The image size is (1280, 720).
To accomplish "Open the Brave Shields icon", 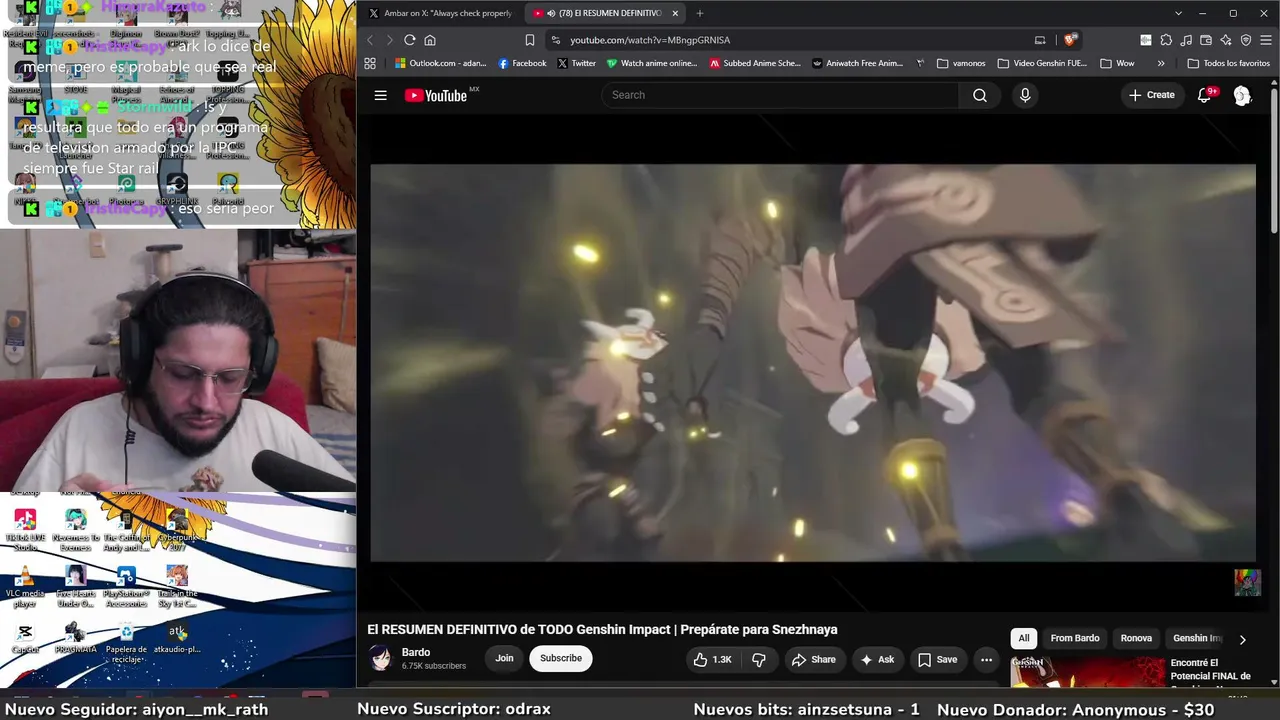I will pyautogui.click(x=1070, y=40).
